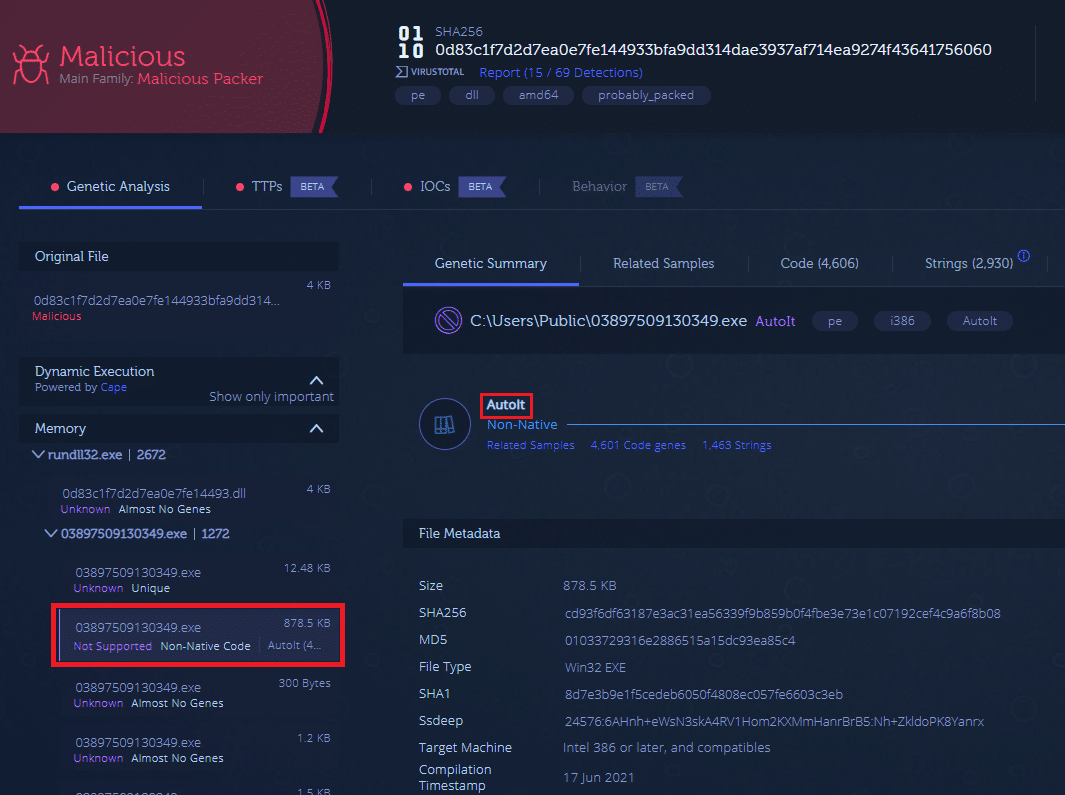Click the not-supported circle icon beside file path

pyautogui.click(x=448, y=320)
